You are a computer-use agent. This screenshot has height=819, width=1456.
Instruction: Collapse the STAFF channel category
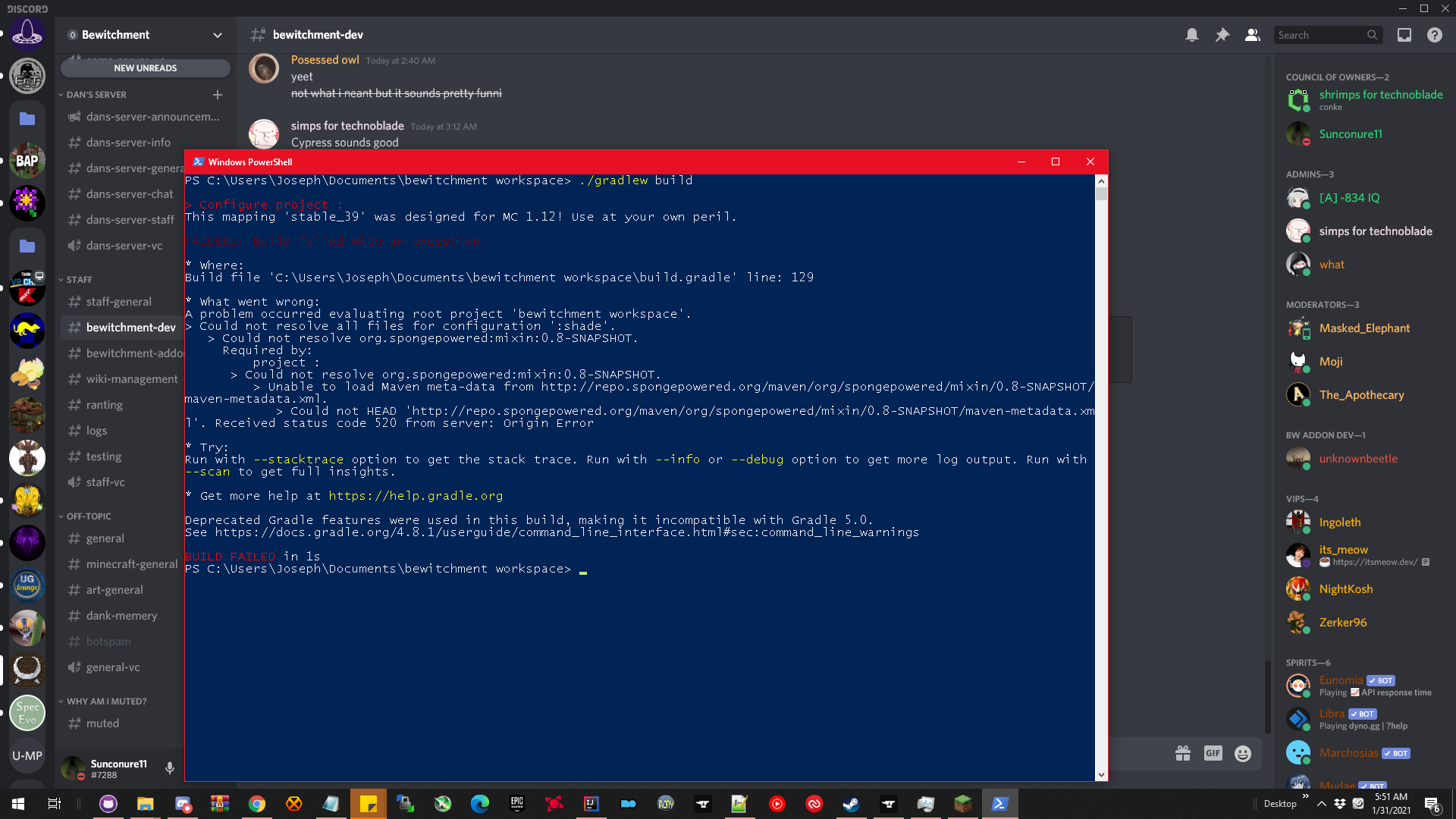[x=77, y=279]
